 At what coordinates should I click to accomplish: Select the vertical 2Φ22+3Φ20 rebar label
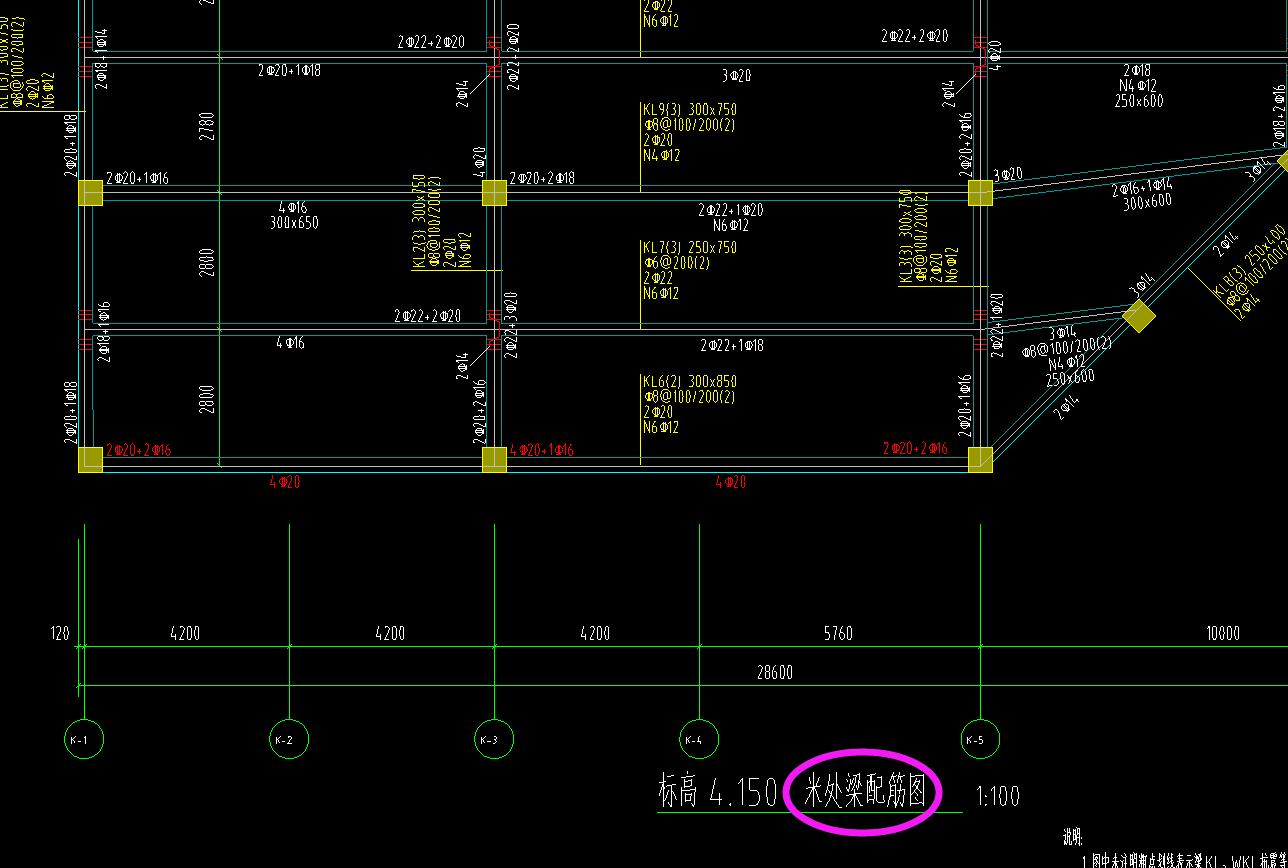(512, 324)
